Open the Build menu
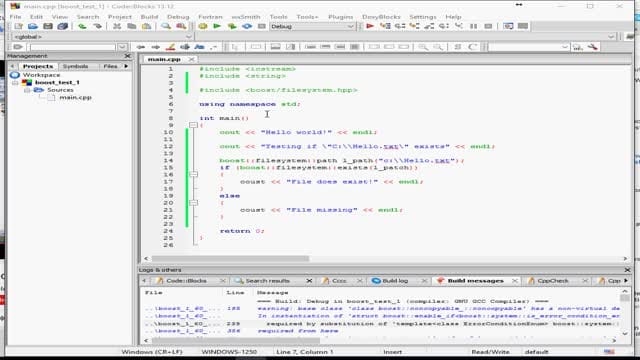This screenshot has height=360, width=640. 149,17
